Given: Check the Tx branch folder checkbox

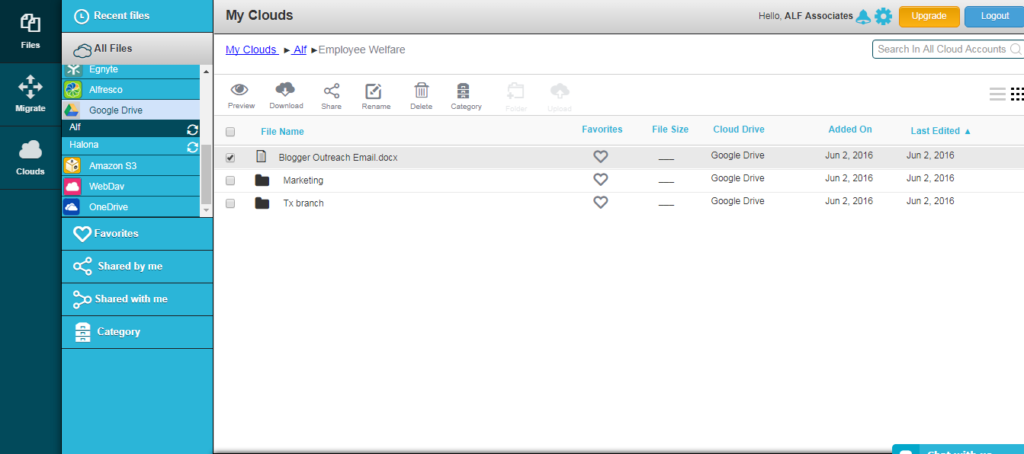Looking at the screenshot, I should (230, 203).
